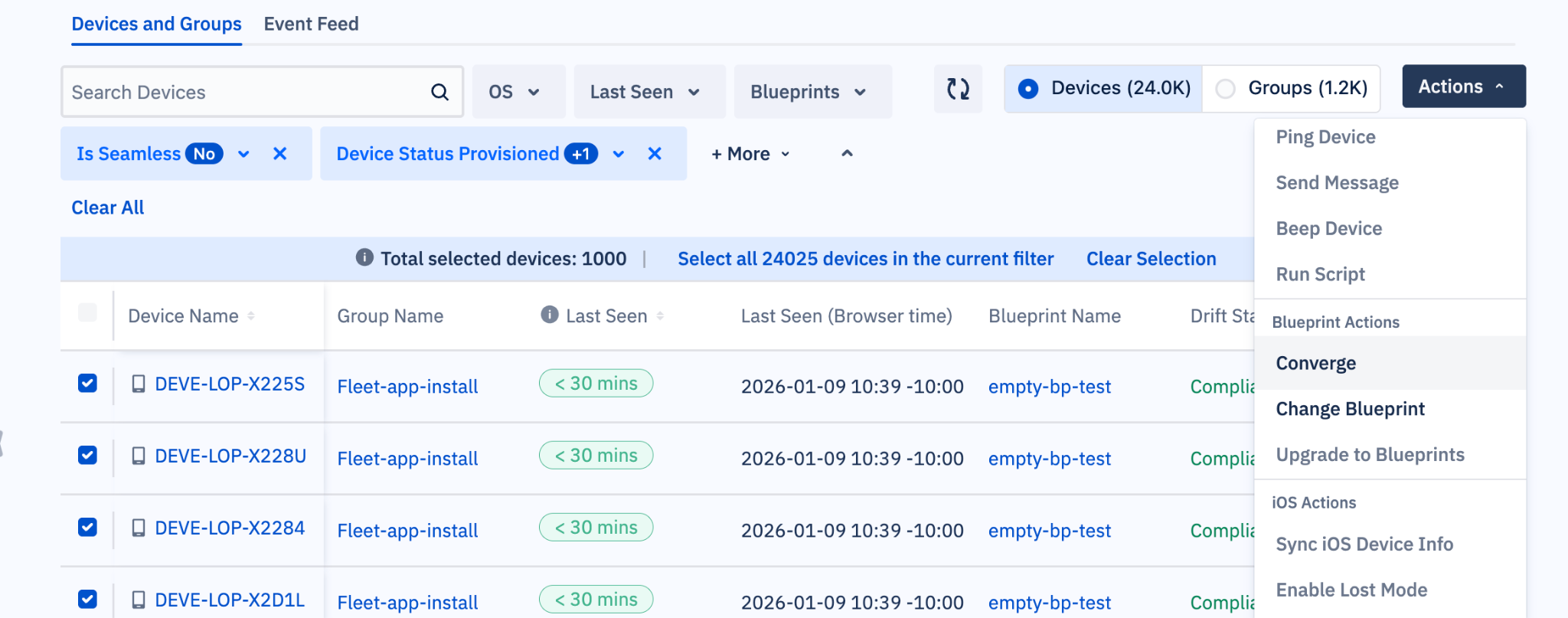This screenshot has height=618, width=1568.
Task: Choose Converge from the Actions menu
Action: click(1315, 363)
